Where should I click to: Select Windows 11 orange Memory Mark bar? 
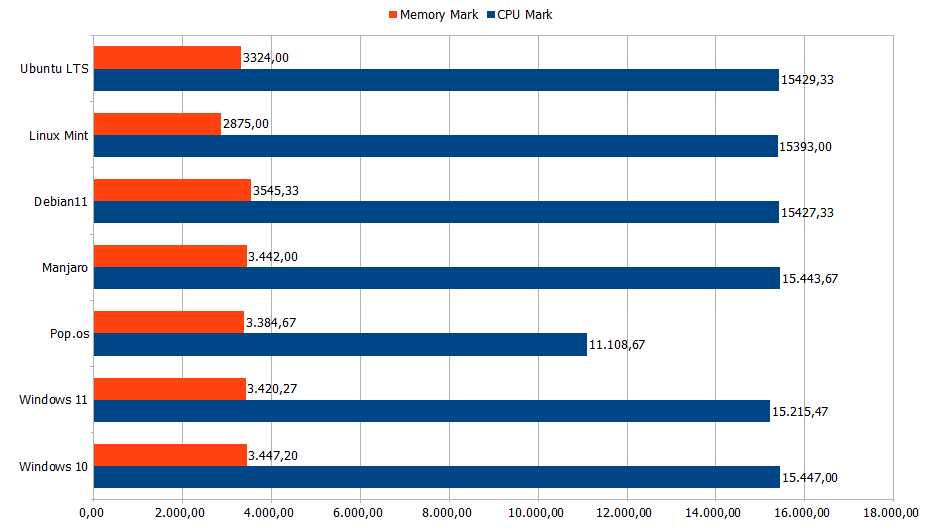[x=170, y=389]
